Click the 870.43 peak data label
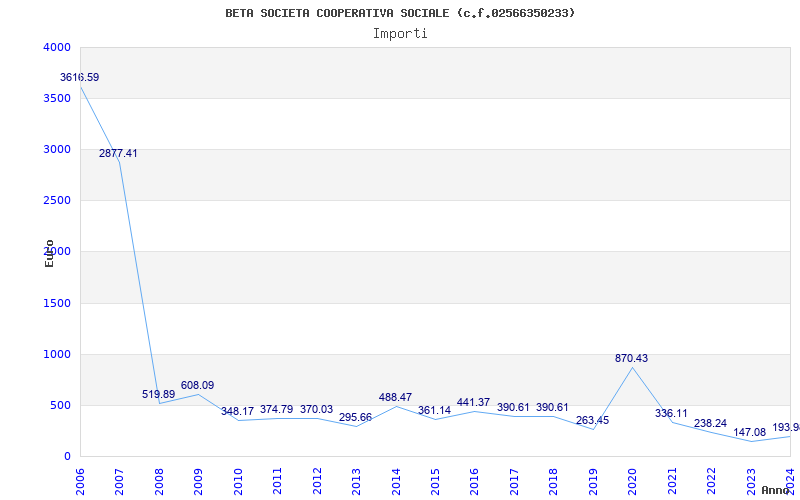Image resolution: width=800 pixels, height=500 pixels. point(632,358)
